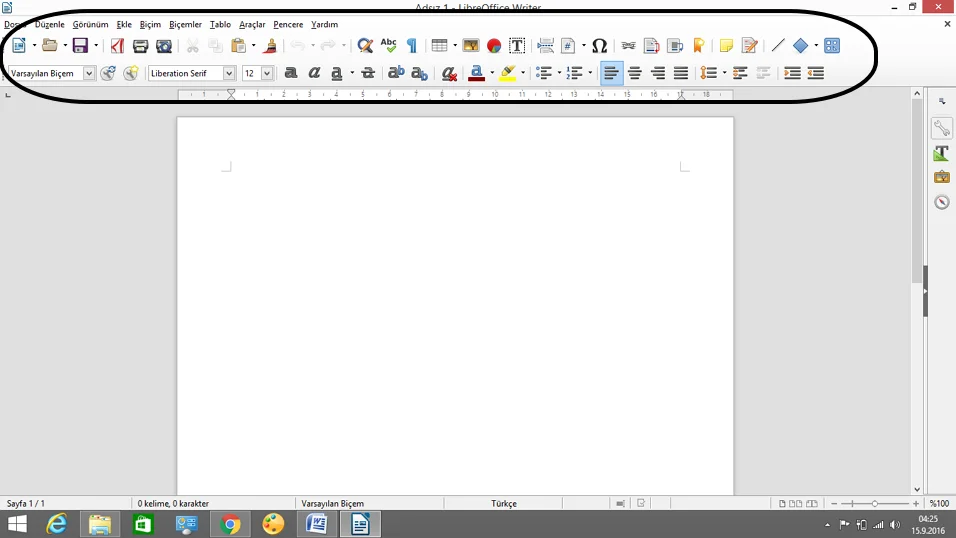
Task: Toggle Formatting Marks pilcrow
Action: point(412,46)
